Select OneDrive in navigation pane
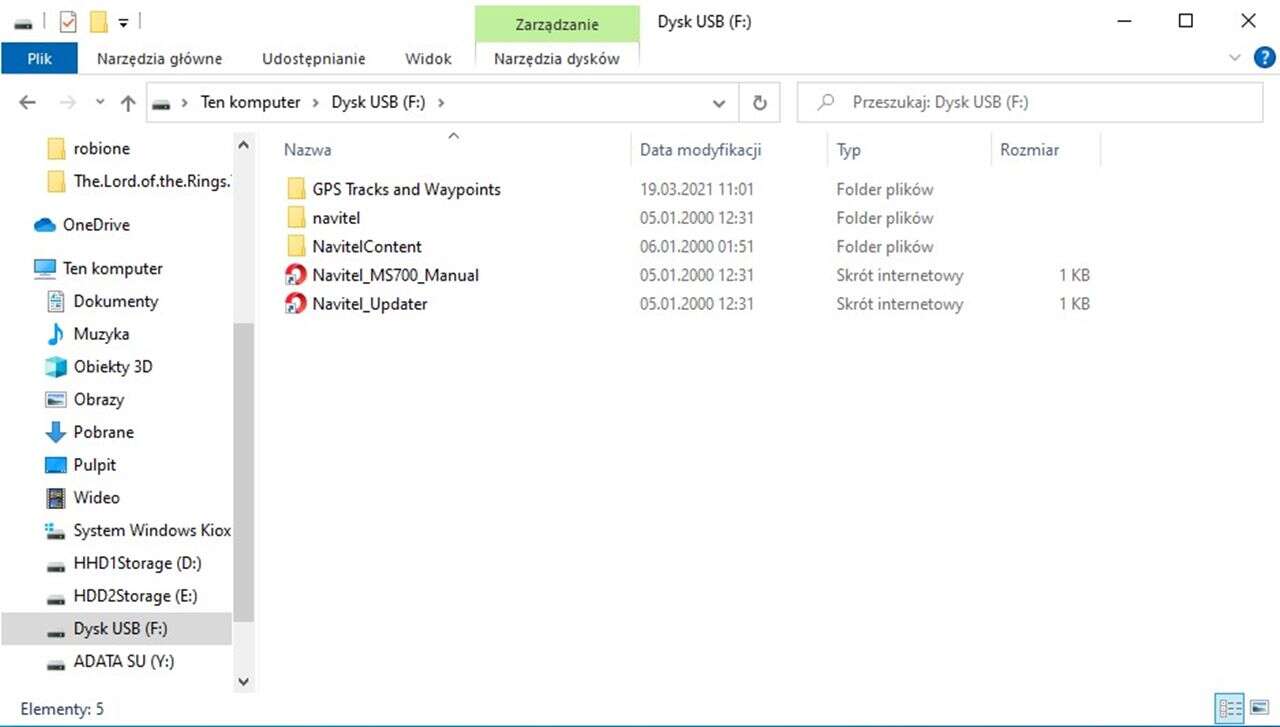This screenshot has width=1280, height=727. (95, 225)
